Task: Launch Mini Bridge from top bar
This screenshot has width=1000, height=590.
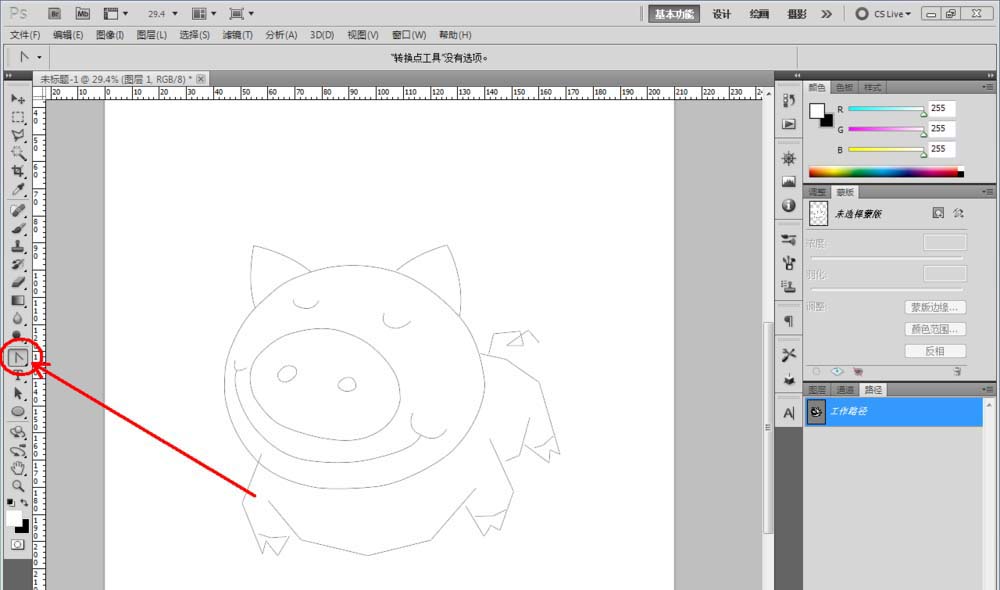Action: [x=83, y=13]
